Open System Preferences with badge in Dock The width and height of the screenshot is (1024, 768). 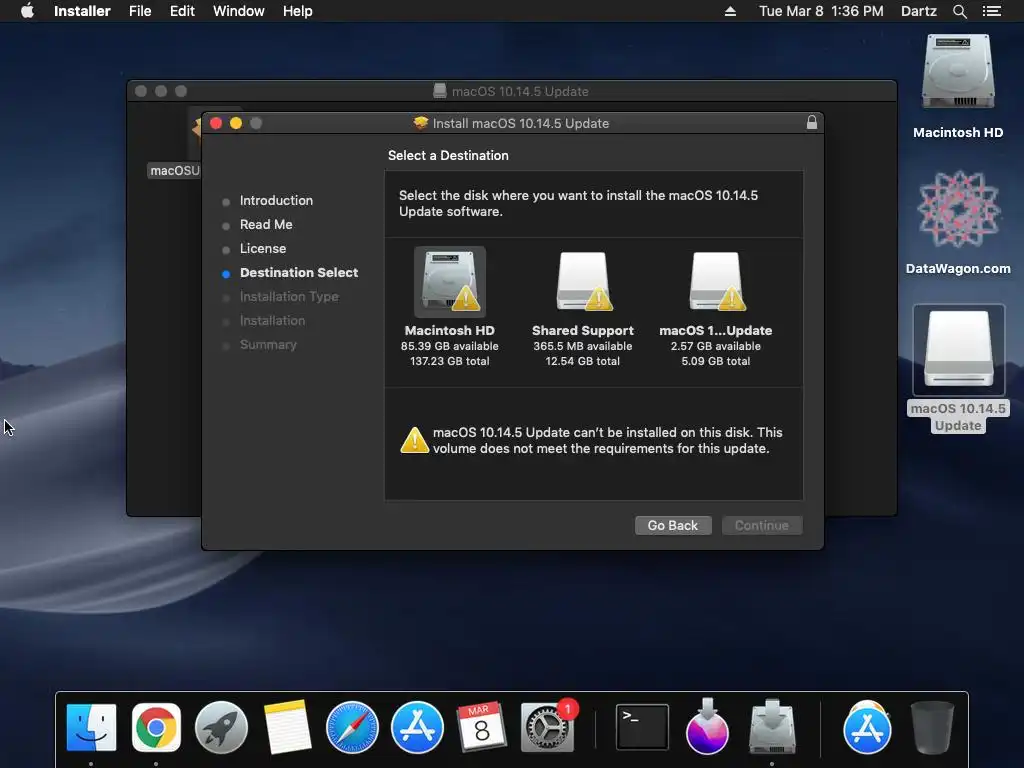[547, 728]
